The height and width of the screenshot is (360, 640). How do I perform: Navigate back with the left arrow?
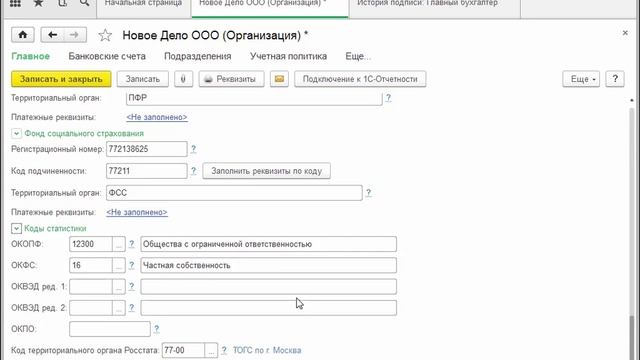coord(52,35)
